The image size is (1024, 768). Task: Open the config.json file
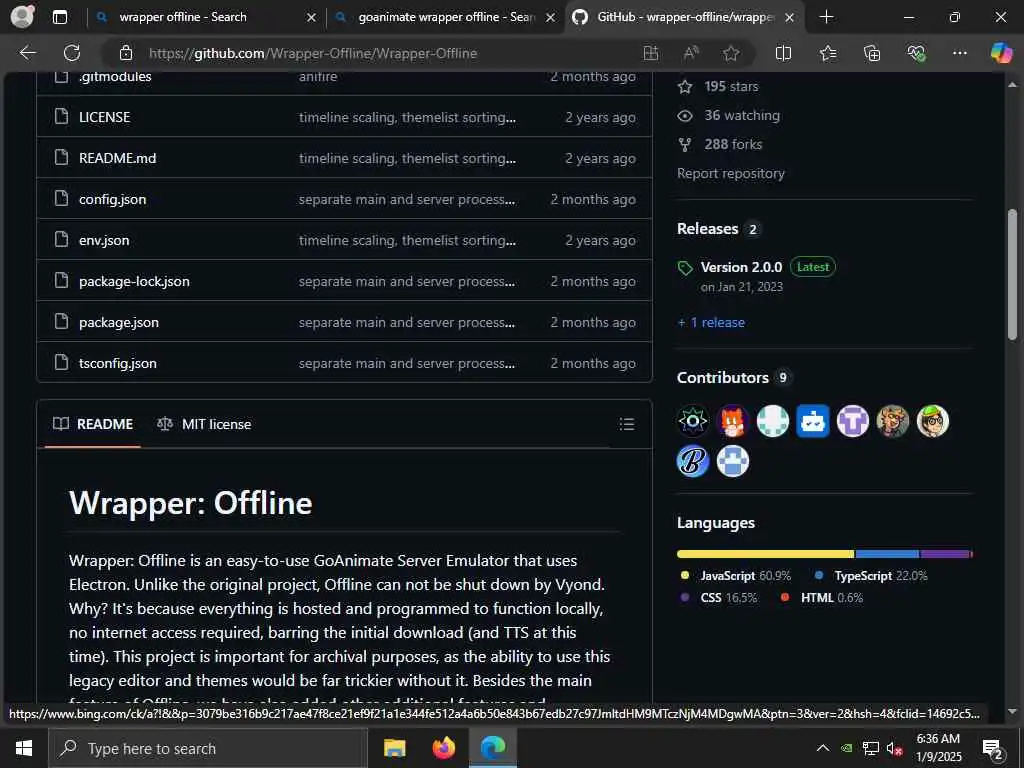[112, 199]
